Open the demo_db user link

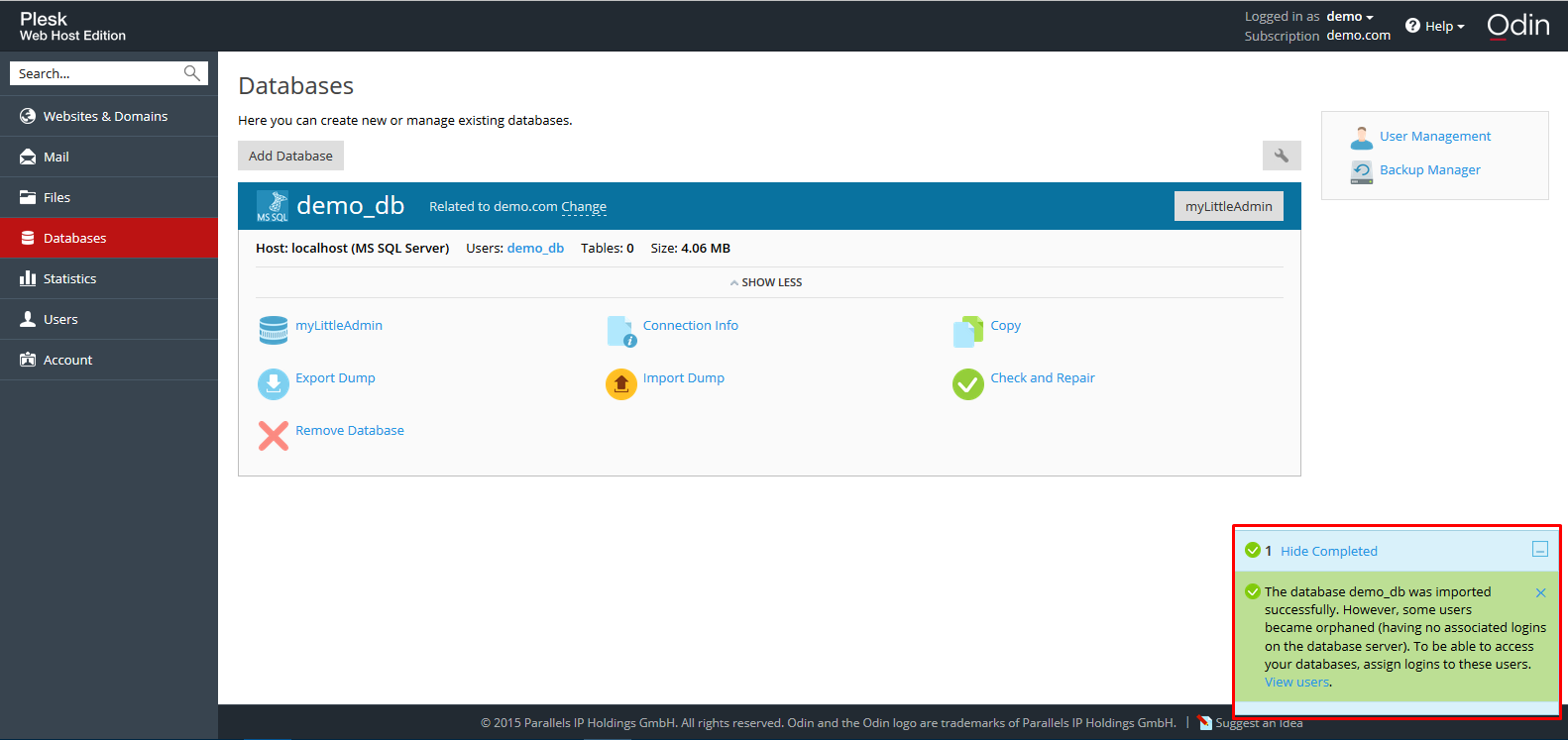tap(535, 248)
